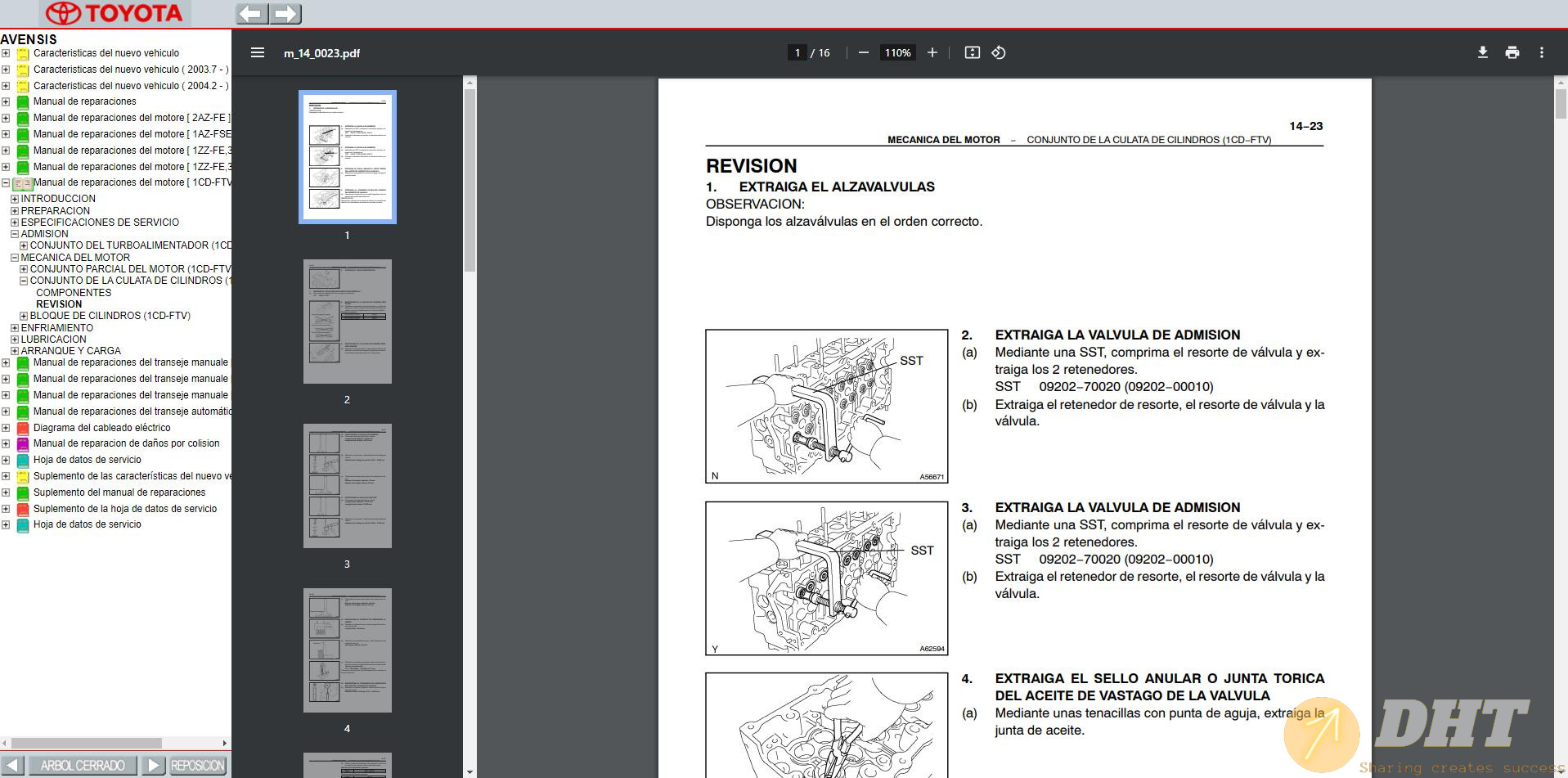Click the ARBOL CERRADO button
The image size is (1568, 778).
[x=83, y=766]
